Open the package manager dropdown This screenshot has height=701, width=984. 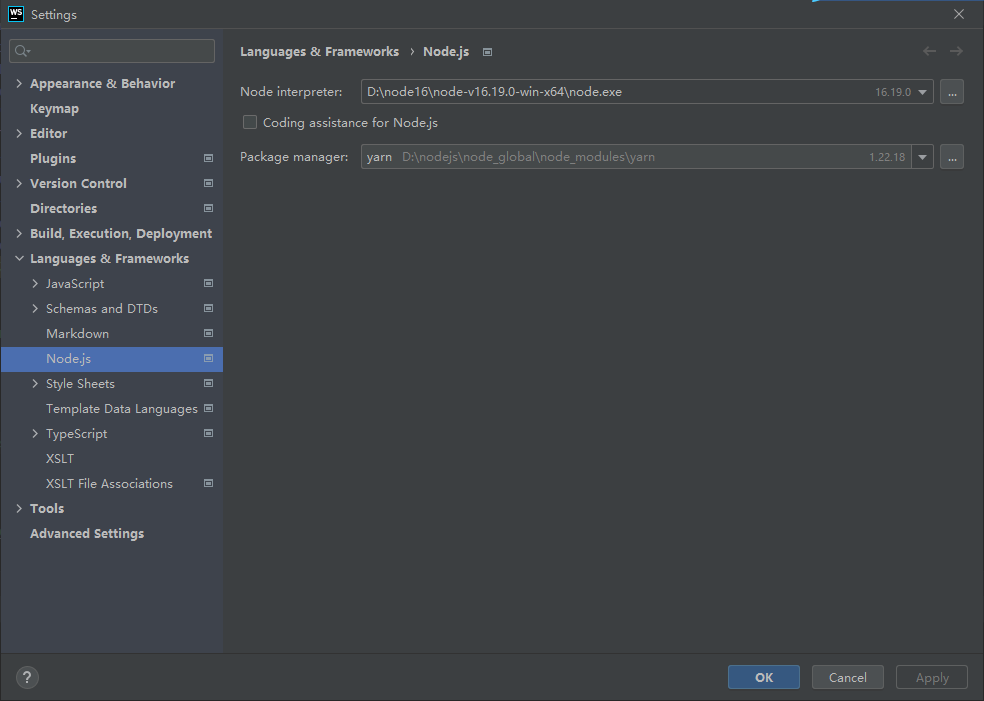[x=922, y=156]
